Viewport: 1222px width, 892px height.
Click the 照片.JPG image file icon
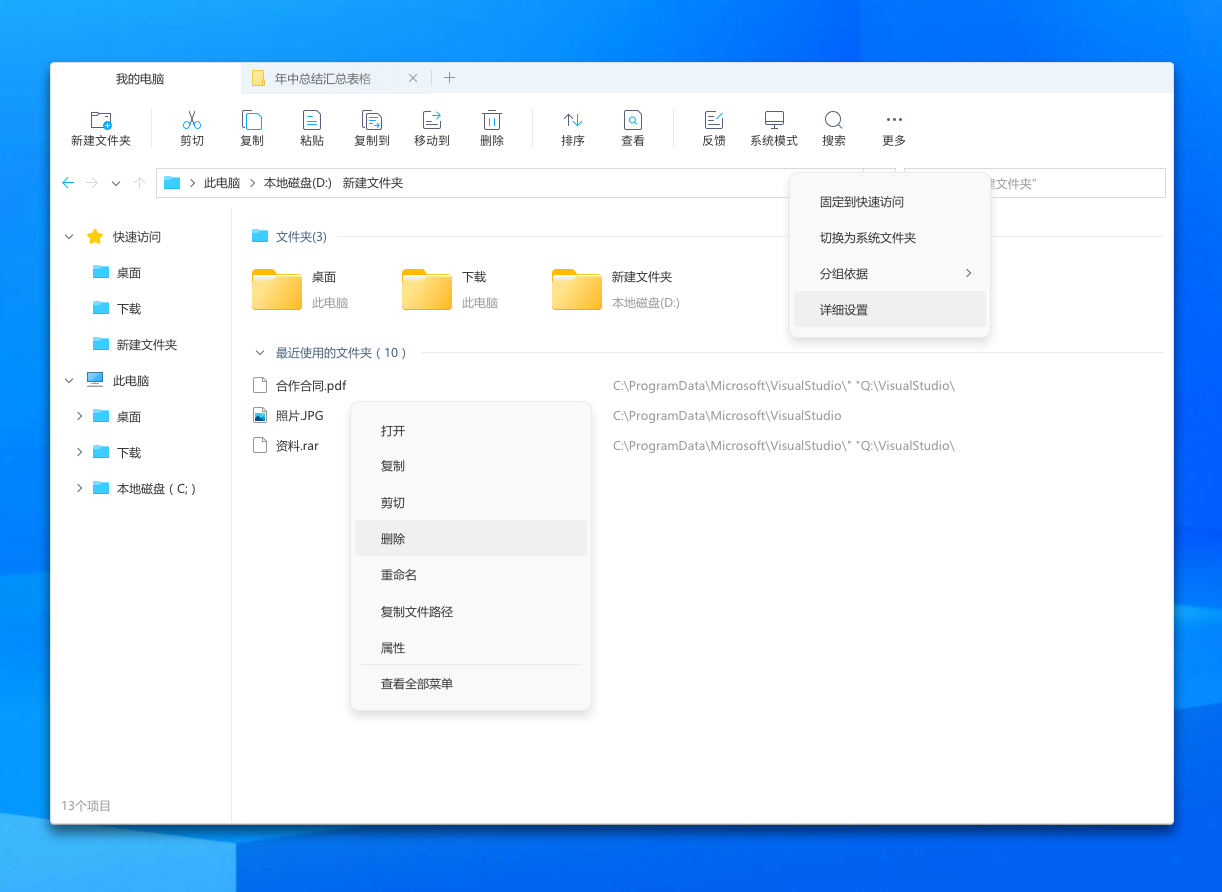pyautogui.click(x=260, y=415)
